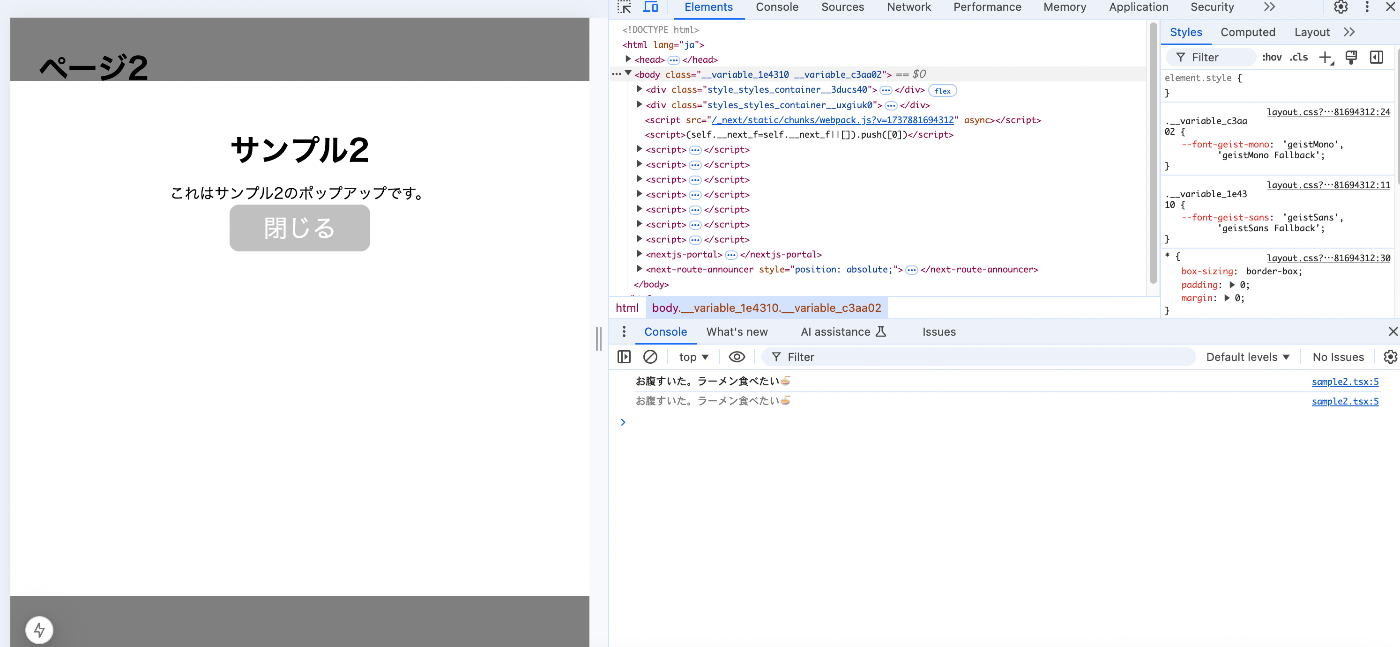Expand the style_styles_container__3ducs40 div
The image size is (1400, 647).
click(640, 90)
